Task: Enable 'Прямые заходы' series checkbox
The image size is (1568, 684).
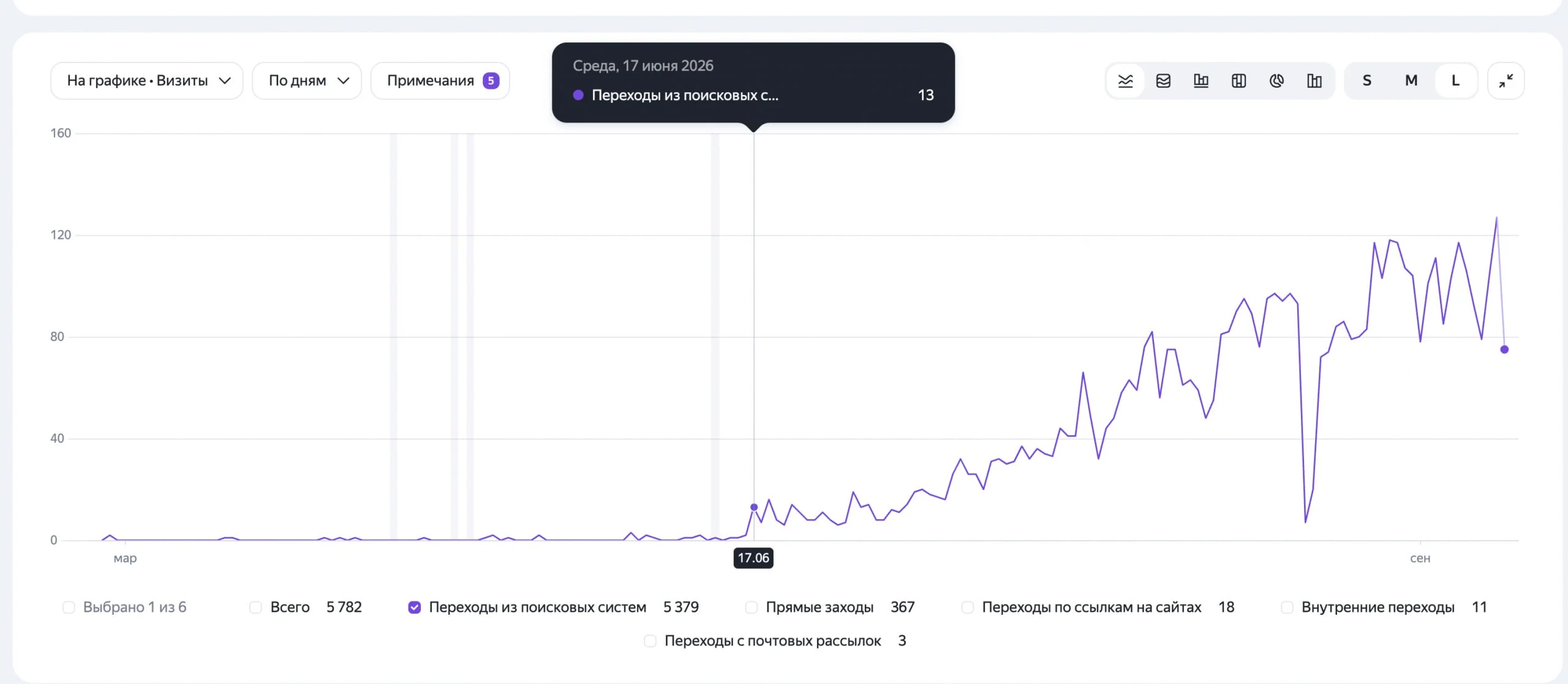Action: pos(751,607)
